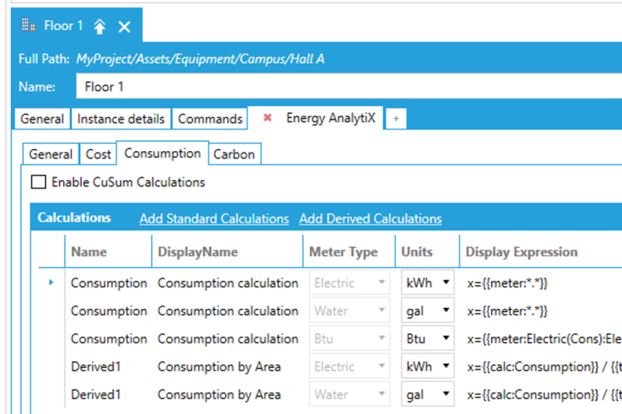Open the Instance details tab
Screen dimensions: 622x414
pos(121,119)
